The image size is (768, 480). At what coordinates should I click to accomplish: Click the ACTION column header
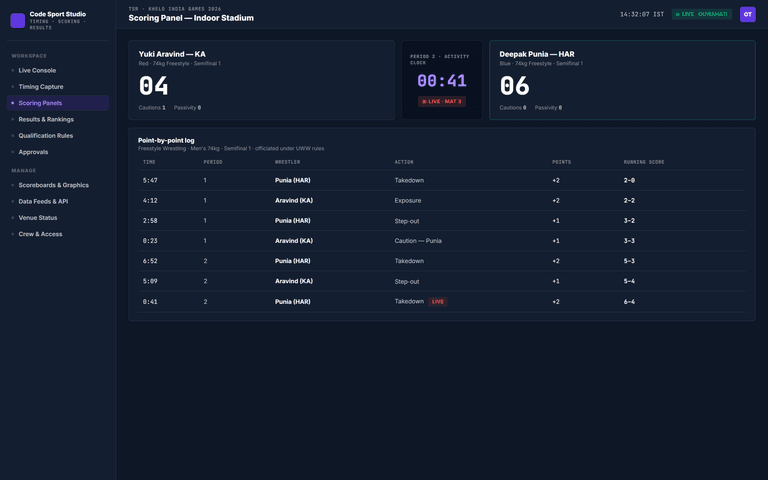pos(404,162)
